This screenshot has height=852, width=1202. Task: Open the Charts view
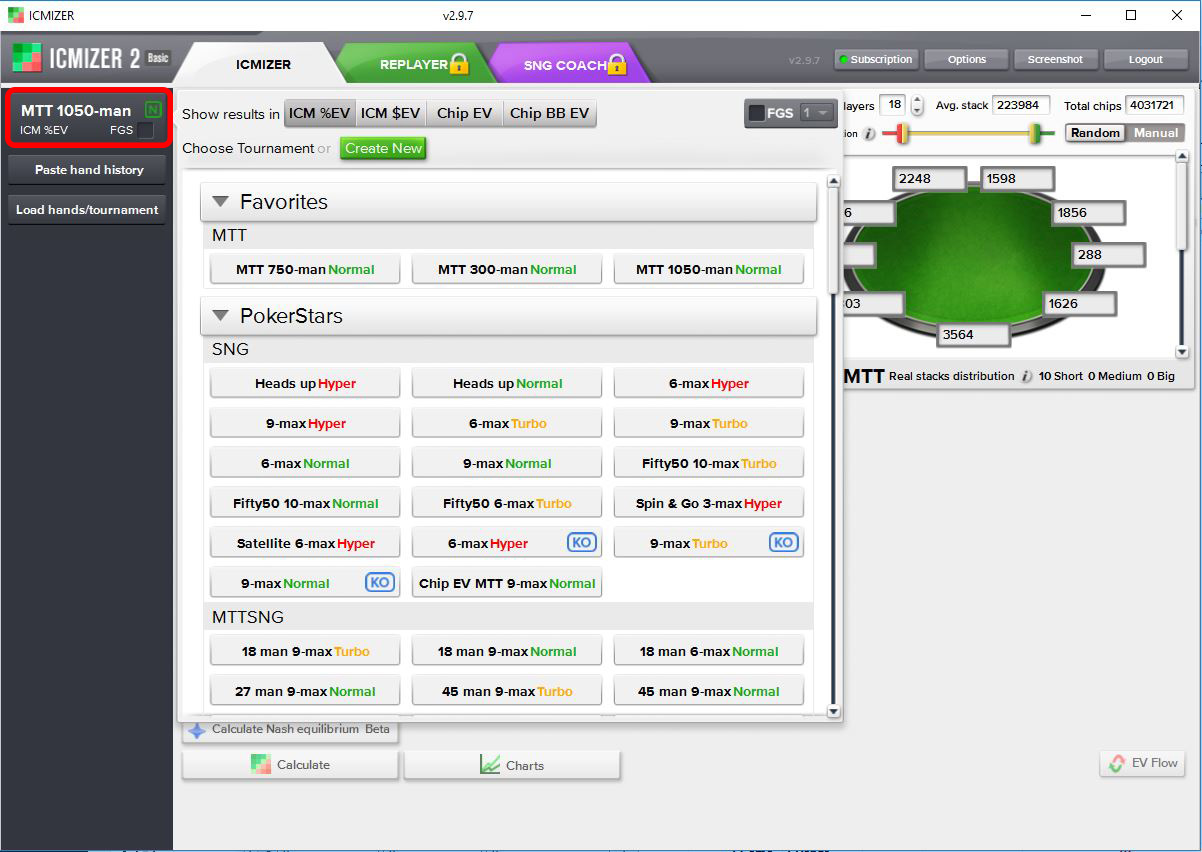coord(512,765)
